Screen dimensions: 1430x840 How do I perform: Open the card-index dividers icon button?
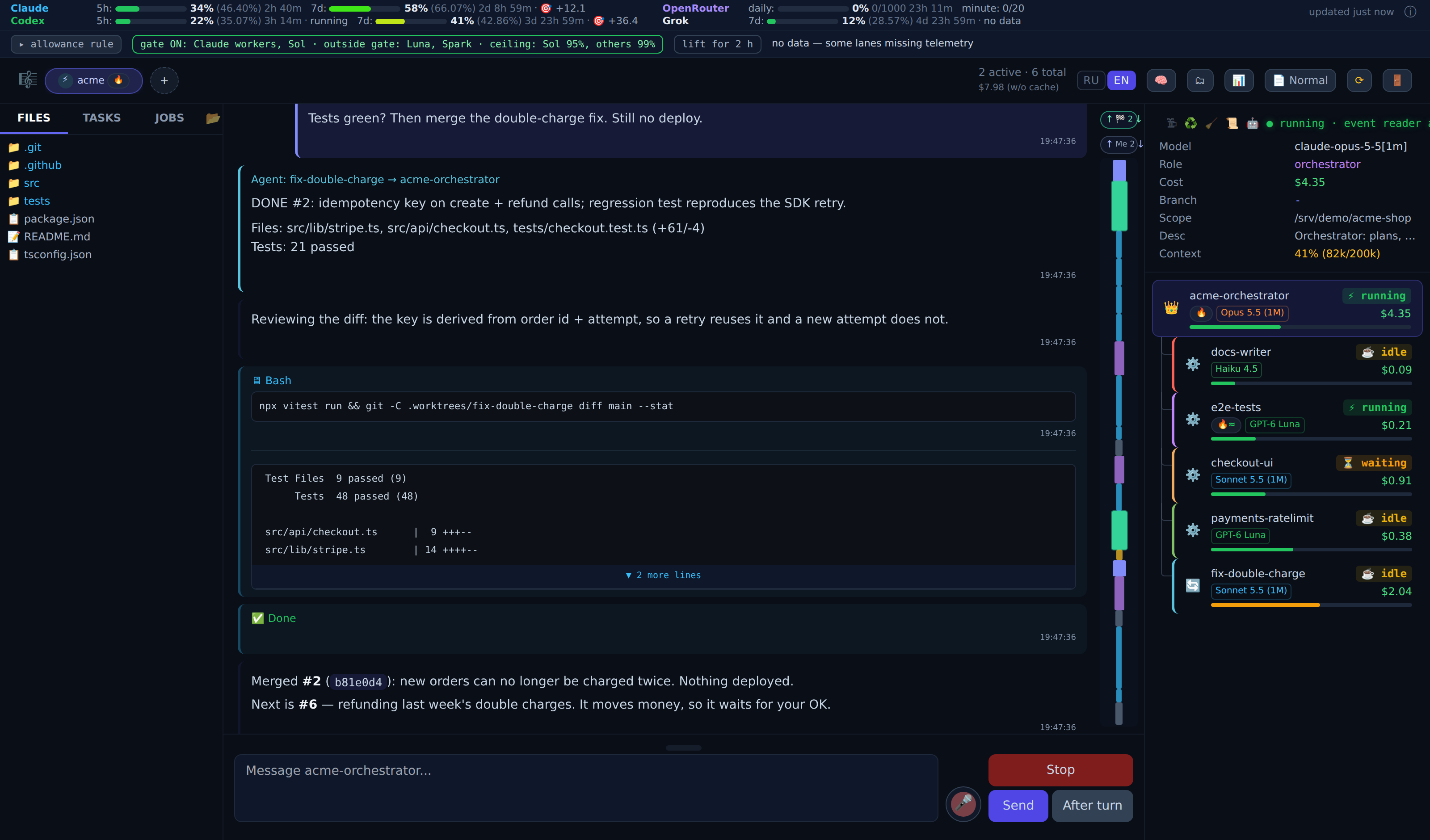(1199, 80)
